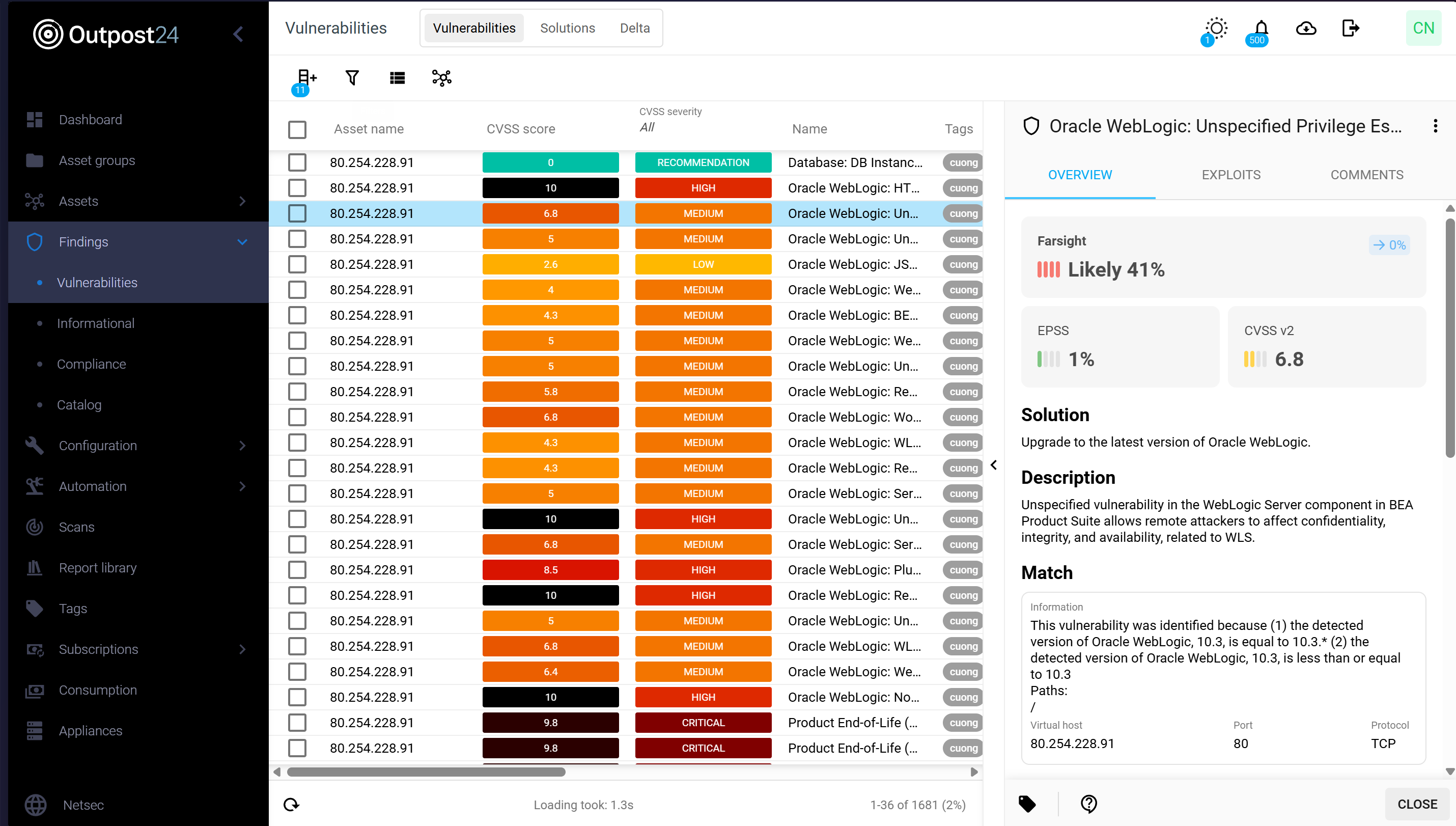Screen dimensions: 1456x826
Task: Click the tag icon in details panel footer
Action: [1027, 803]
